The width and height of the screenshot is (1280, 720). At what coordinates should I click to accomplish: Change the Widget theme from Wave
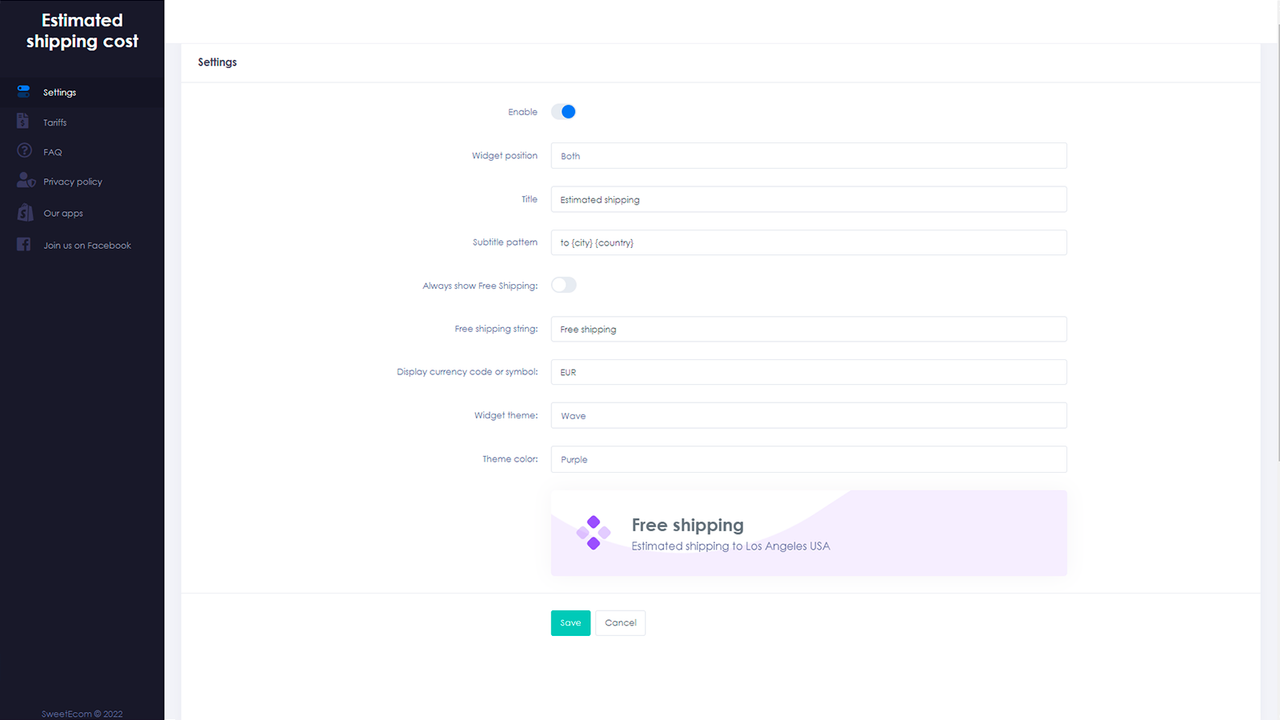(x=808, y=415)
